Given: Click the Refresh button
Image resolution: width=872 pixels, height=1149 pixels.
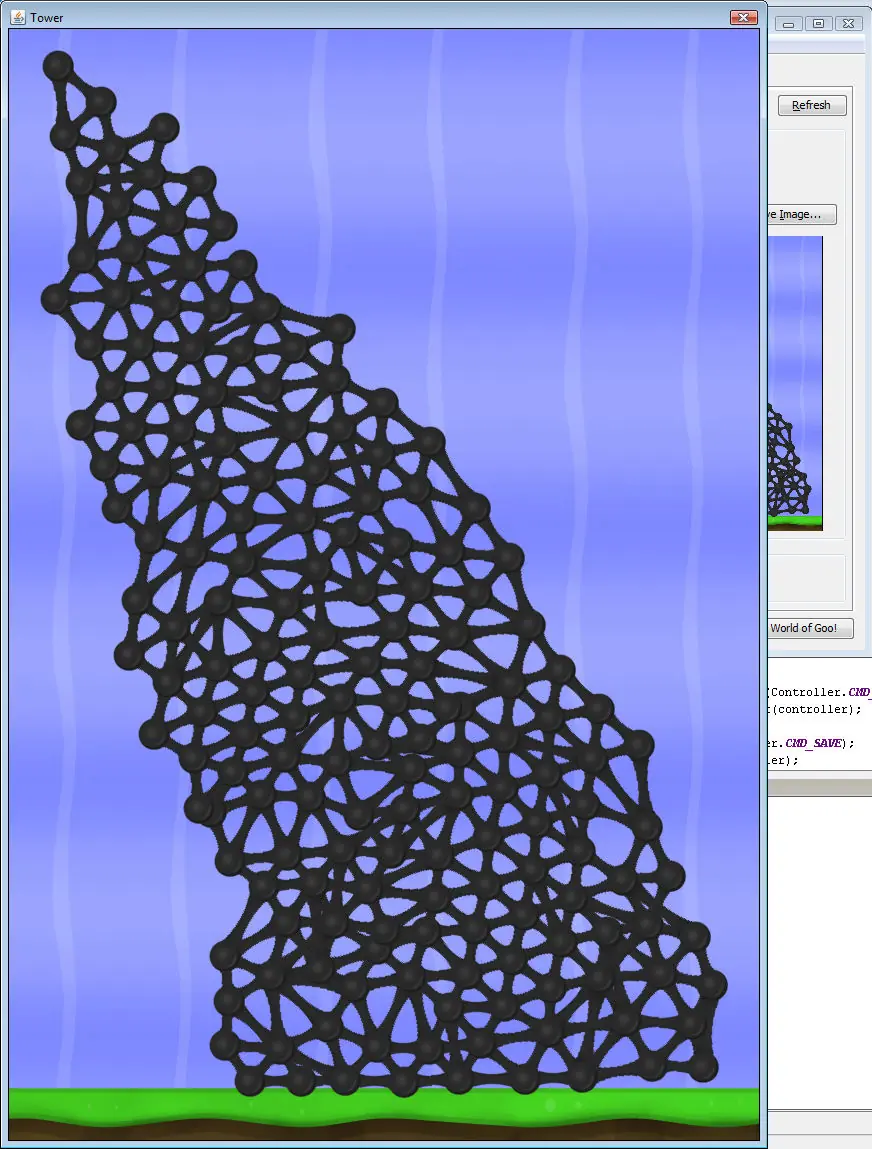Looking at the screenshot, I should click(x=812, y=106).
